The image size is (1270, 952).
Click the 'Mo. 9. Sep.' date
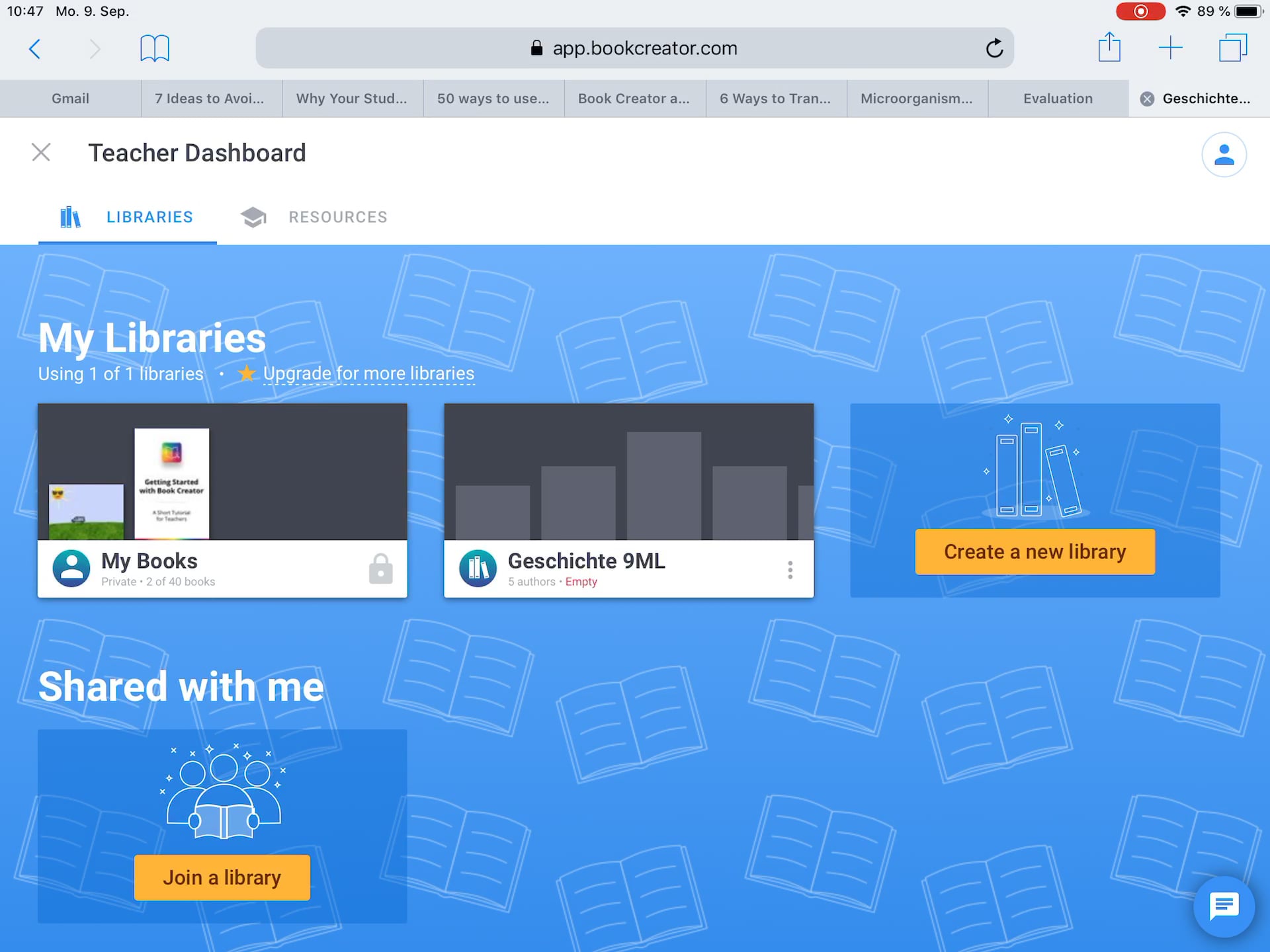[x=93, y=11]
